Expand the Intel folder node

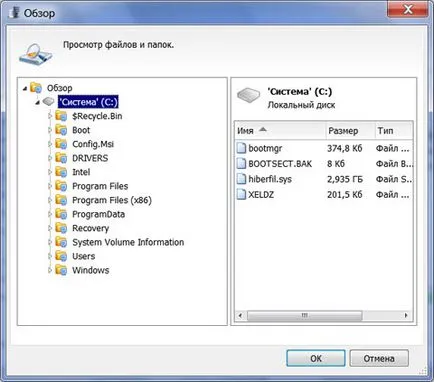click(50, 172)
